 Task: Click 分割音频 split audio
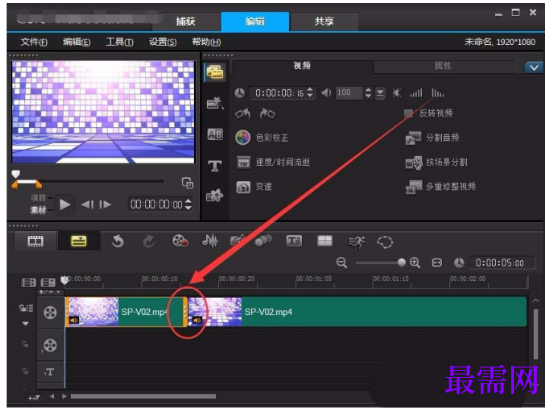[x=432, y=138]
